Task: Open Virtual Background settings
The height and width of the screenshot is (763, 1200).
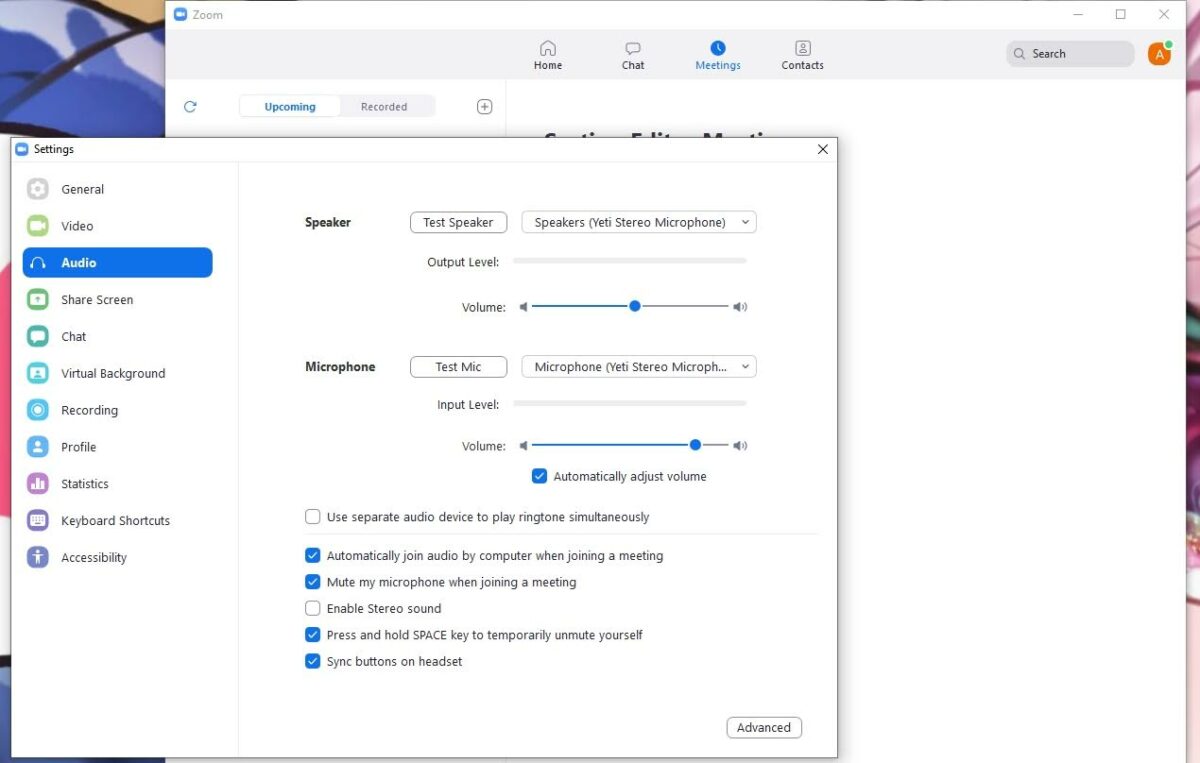Action: pyautogui.click(x=113, y=373)
